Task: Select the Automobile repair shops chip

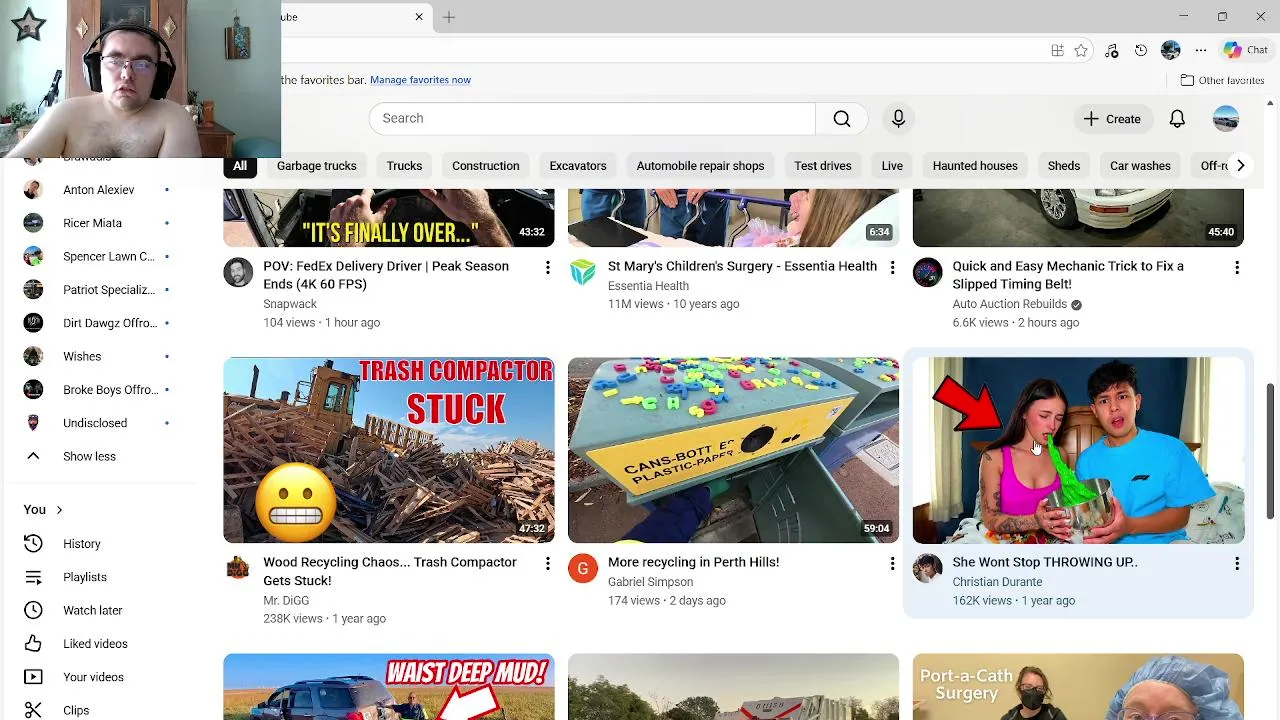Action: tap(700, 166)
